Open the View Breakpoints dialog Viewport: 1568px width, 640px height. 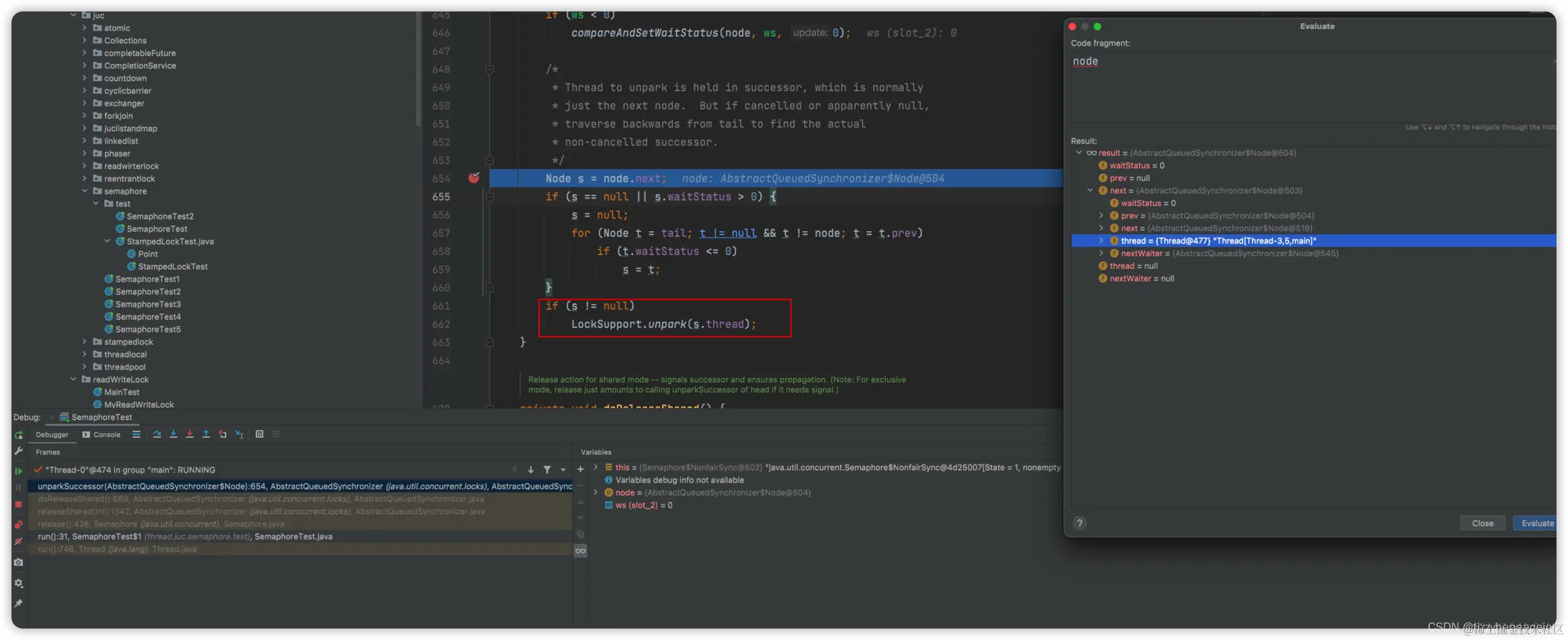pyautogui.click(x=19, y=524)
